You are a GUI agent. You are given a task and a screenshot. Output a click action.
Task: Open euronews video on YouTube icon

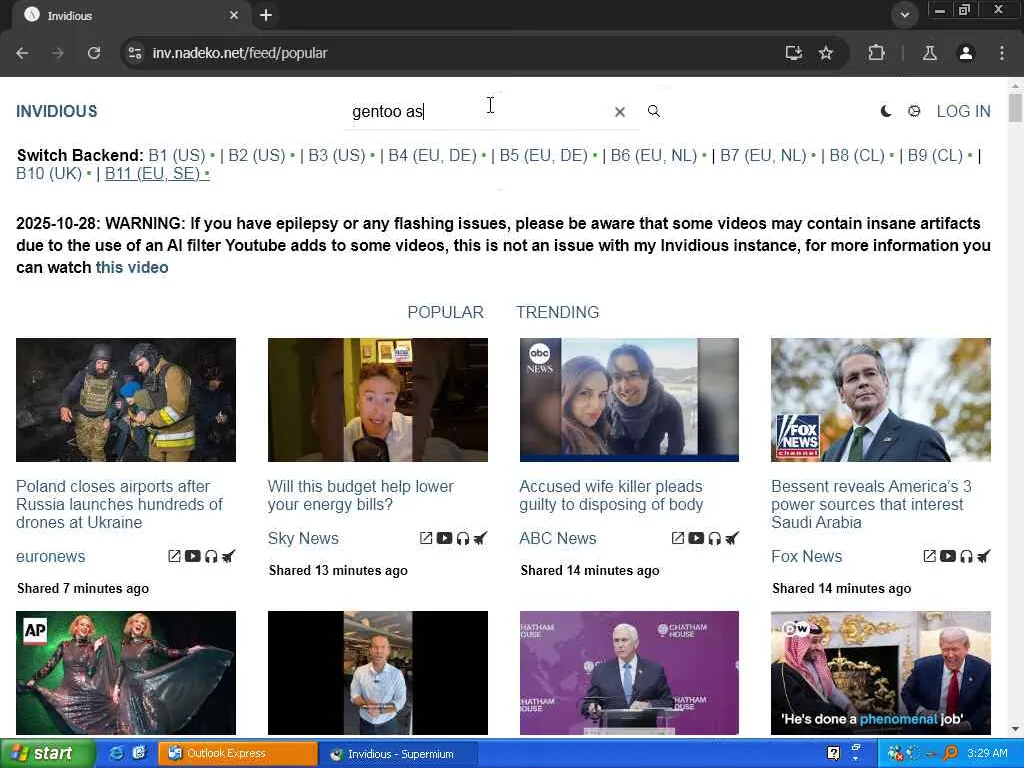[193, 556]
